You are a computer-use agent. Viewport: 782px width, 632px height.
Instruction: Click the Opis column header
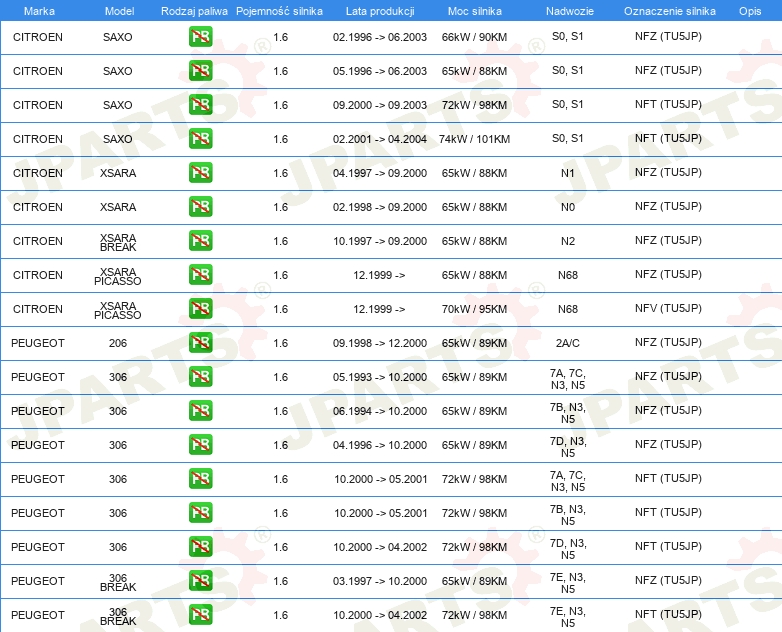[750, 11]
